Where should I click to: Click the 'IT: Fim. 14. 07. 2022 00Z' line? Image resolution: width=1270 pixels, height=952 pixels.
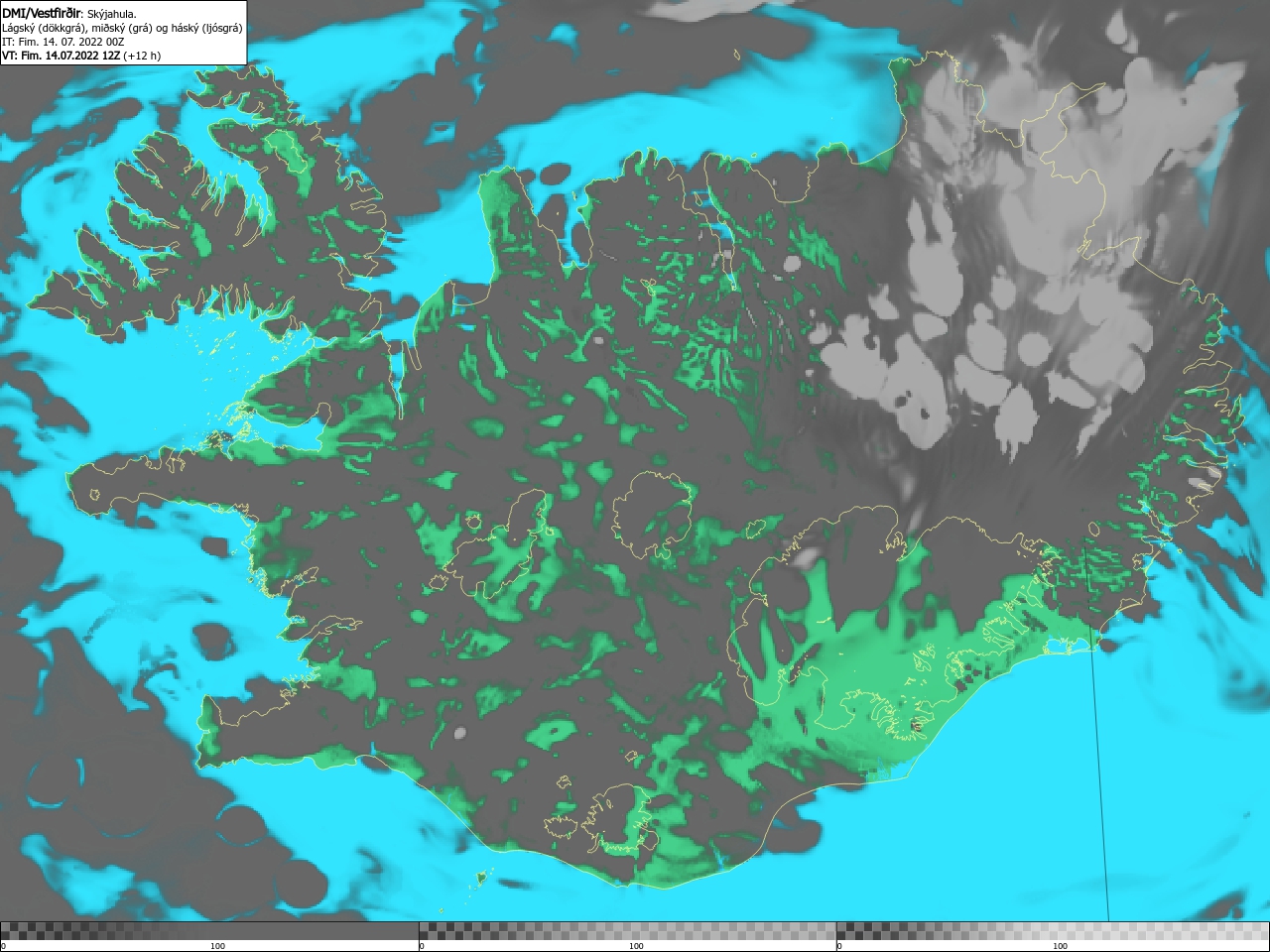point(63,42)
